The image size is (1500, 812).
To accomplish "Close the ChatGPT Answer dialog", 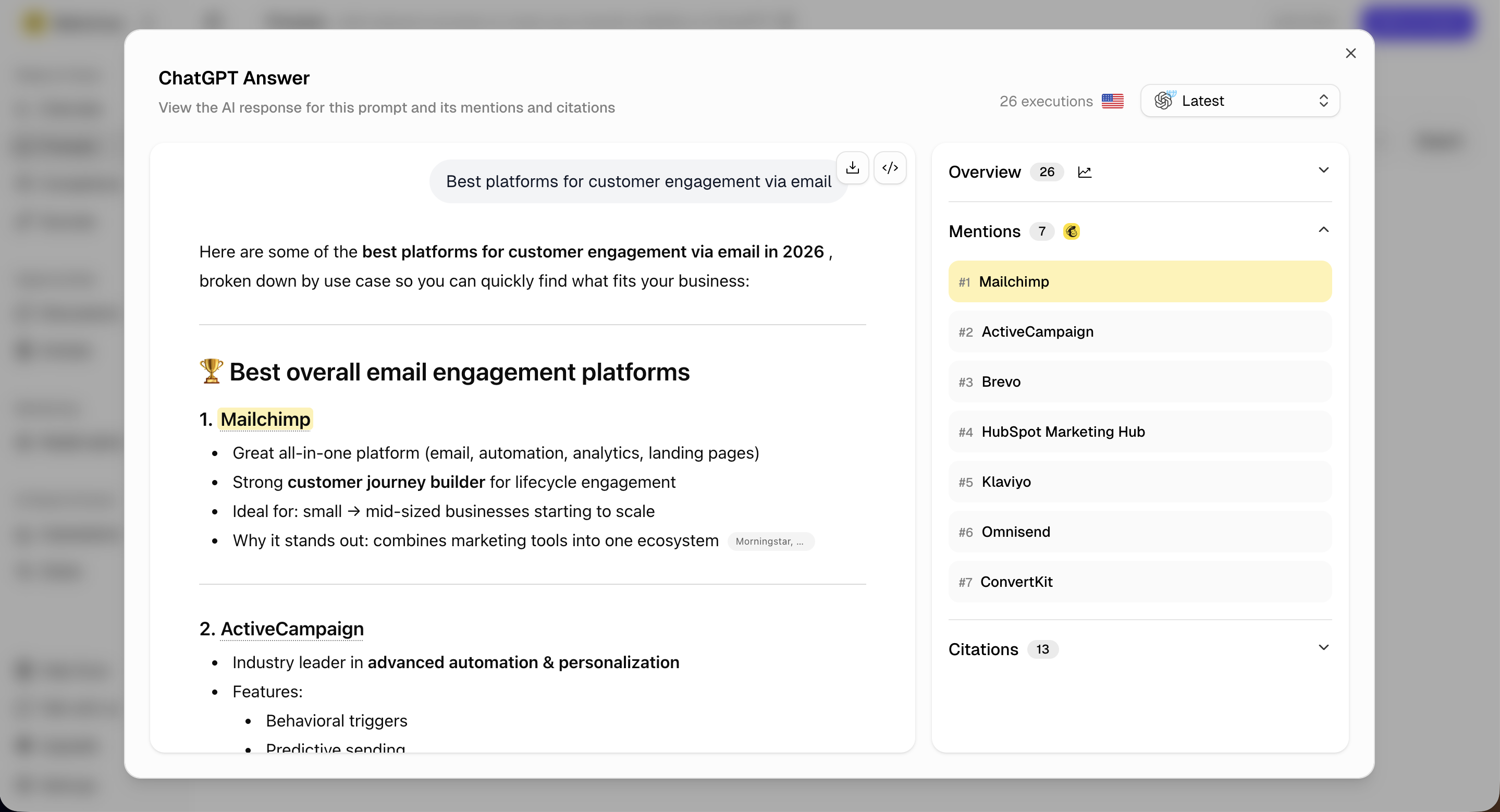I will point(1351,53).
